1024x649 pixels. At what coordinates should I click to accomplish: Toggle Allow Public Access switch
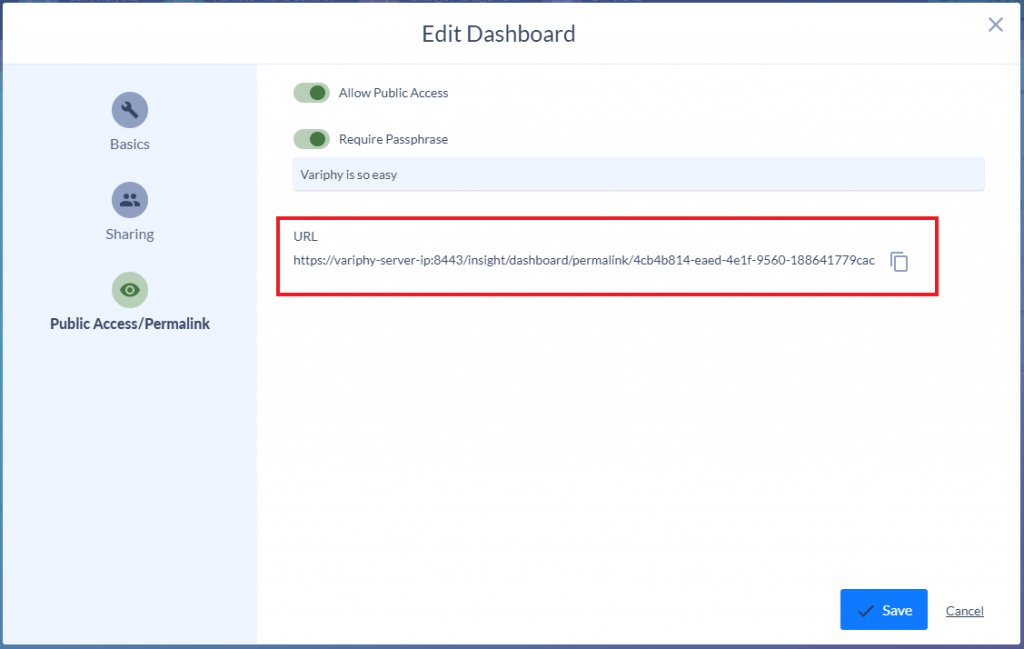tap(312, 93)
